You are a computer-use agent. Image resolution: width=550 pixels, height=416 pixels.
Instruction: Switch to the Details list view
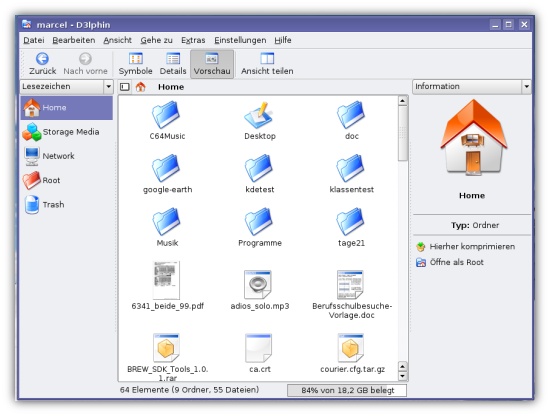pyautogui.click(x=173, y=64)
